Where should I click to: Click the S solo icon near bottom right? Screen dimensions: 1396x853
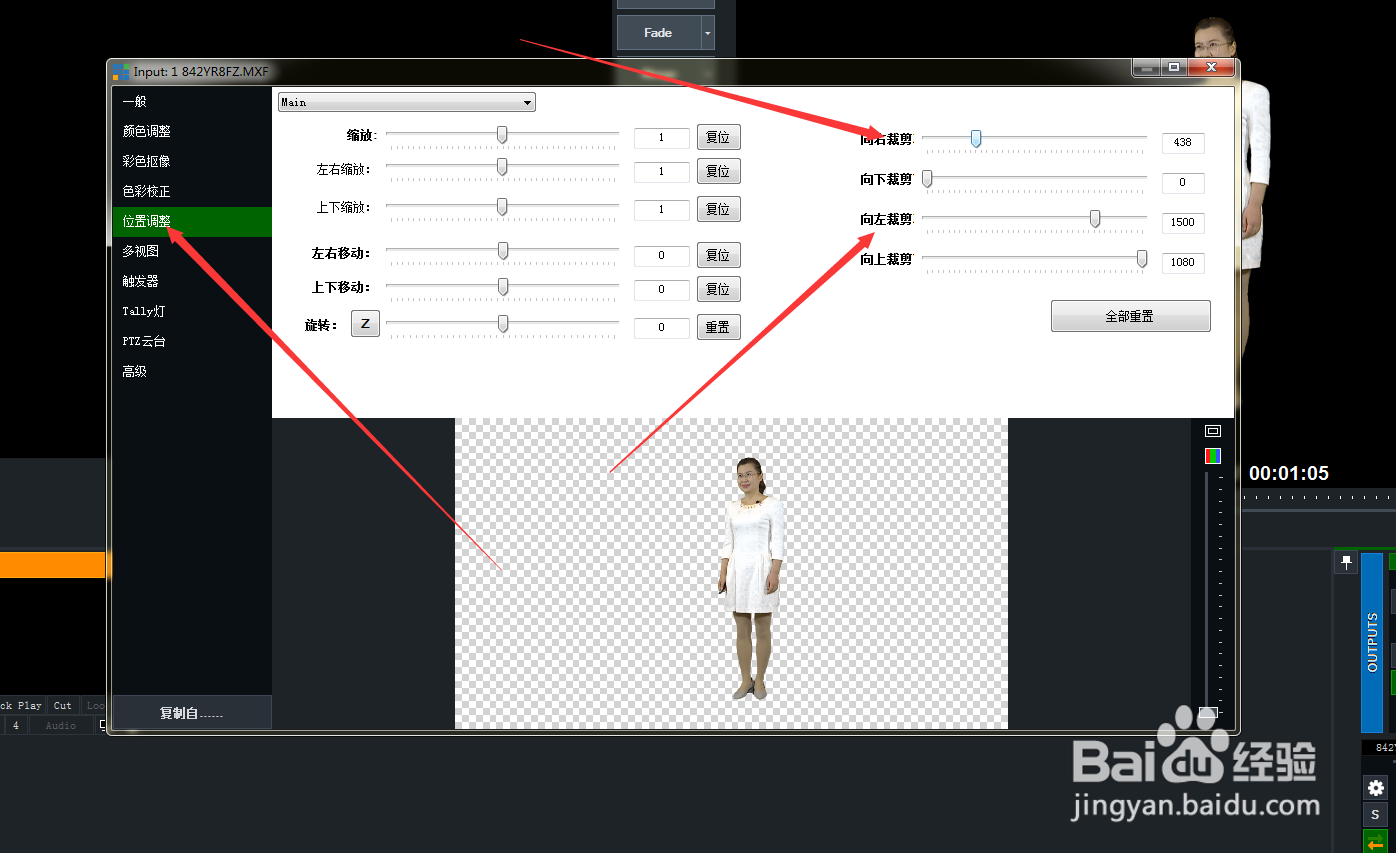click(1373, 814)
